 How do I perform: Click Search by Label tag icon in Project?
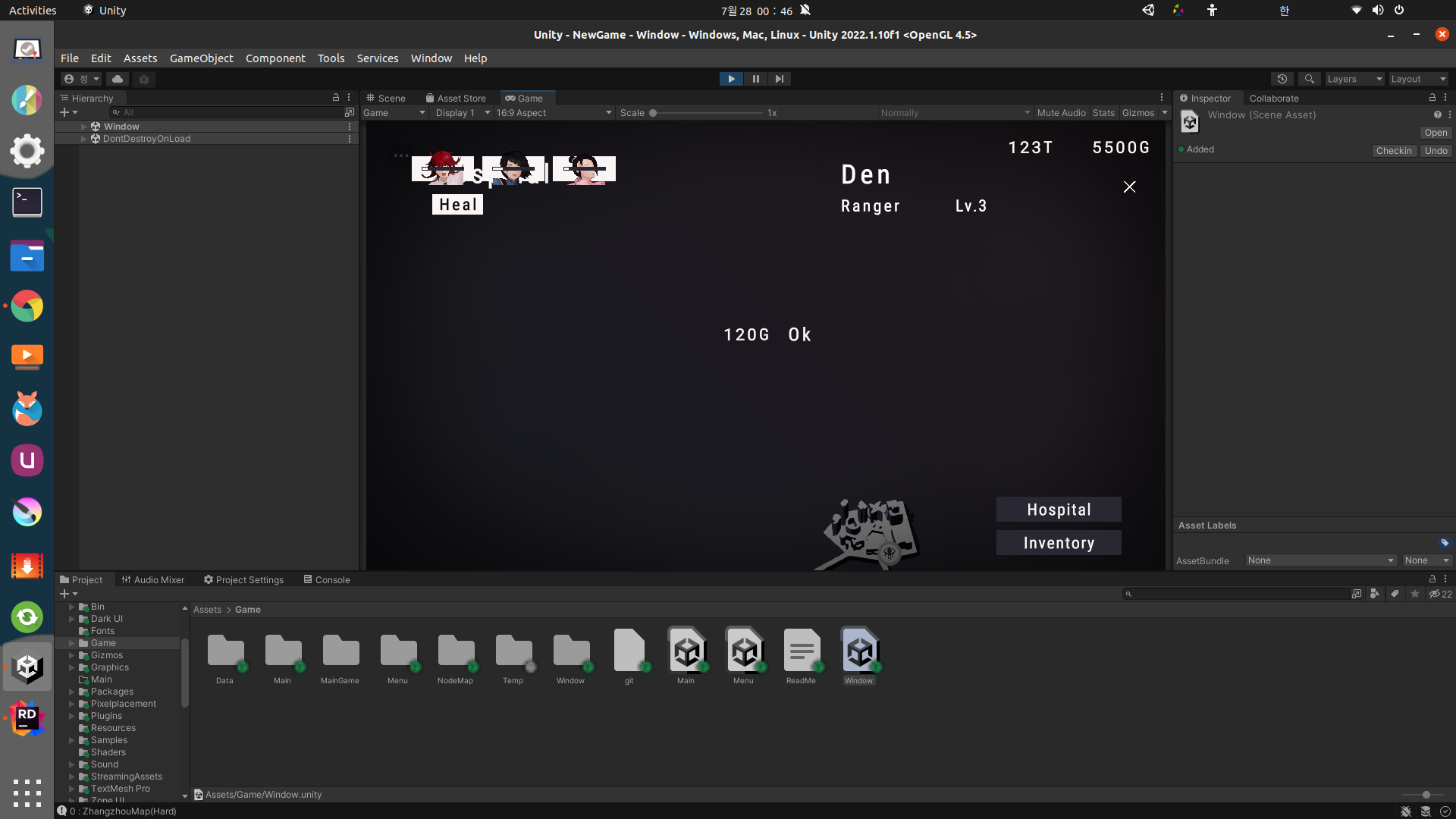pos(1395,594)
